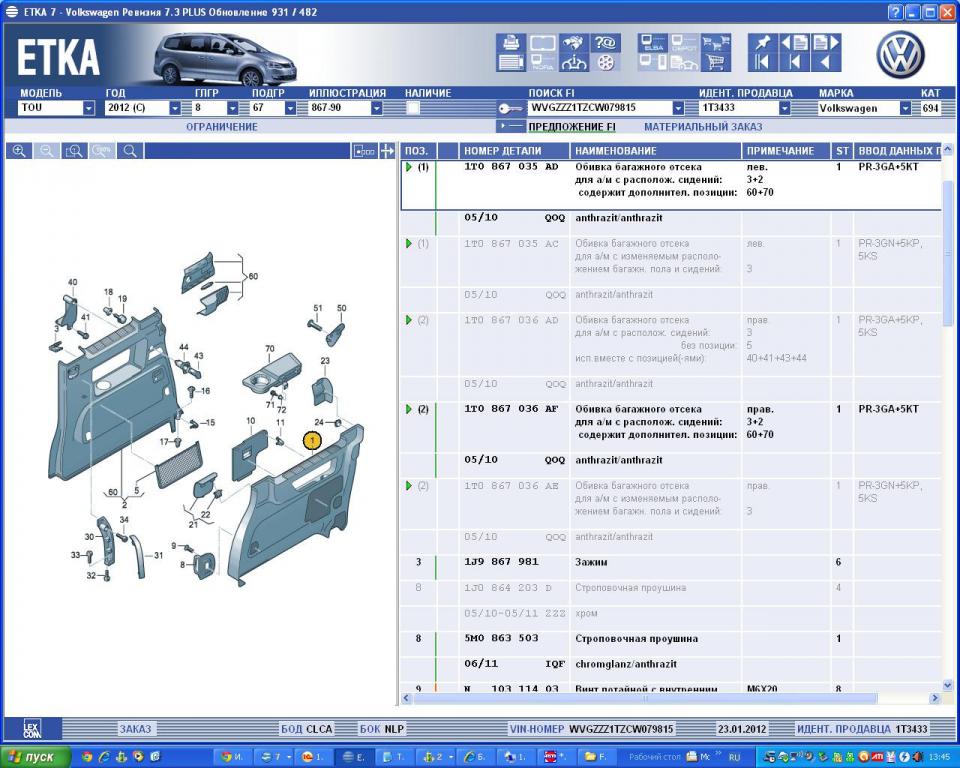Open the МАТЕРИАЛЬНЫЙ ЗАКАЗ tab
960x768 pixels.
[703, 127]
